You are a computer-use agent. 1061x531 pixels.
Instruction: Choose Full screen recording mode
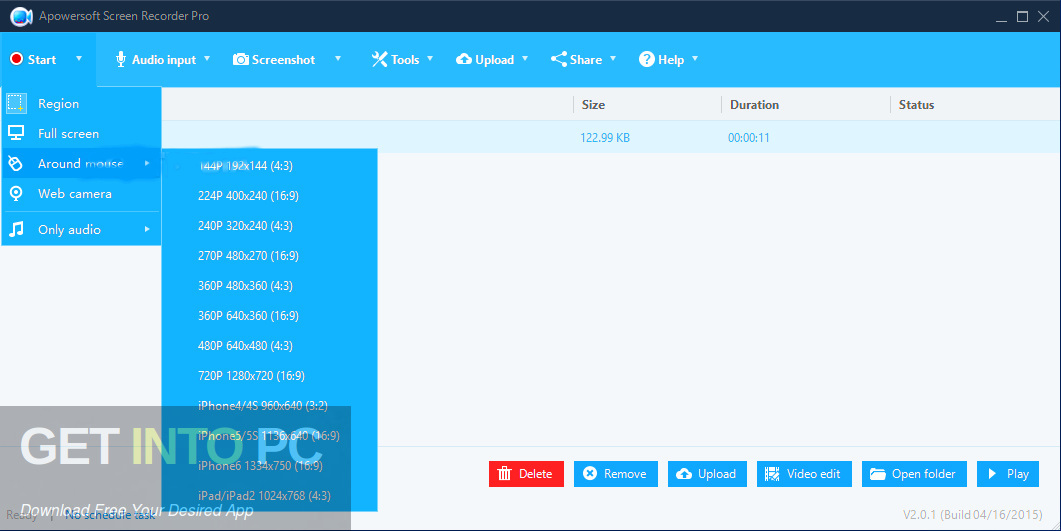(x=81, y=133)
